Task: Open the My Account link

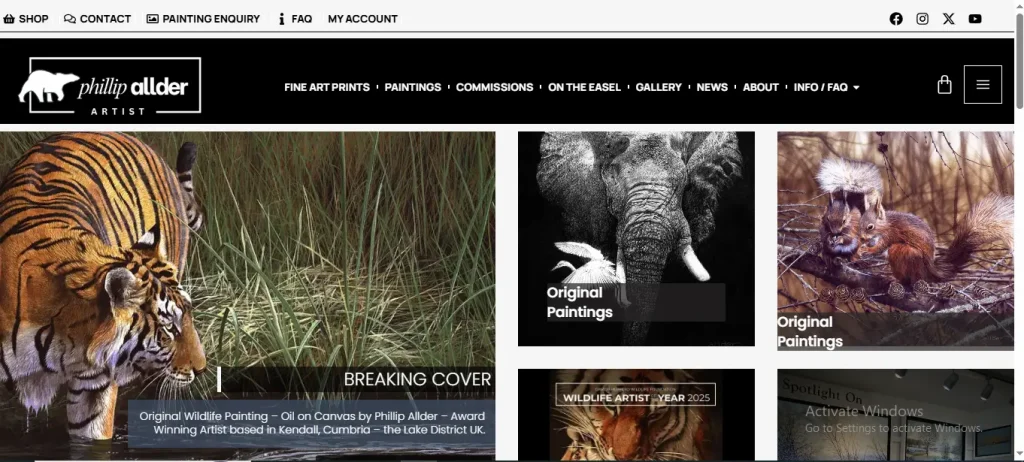Action: coord(362,18)
